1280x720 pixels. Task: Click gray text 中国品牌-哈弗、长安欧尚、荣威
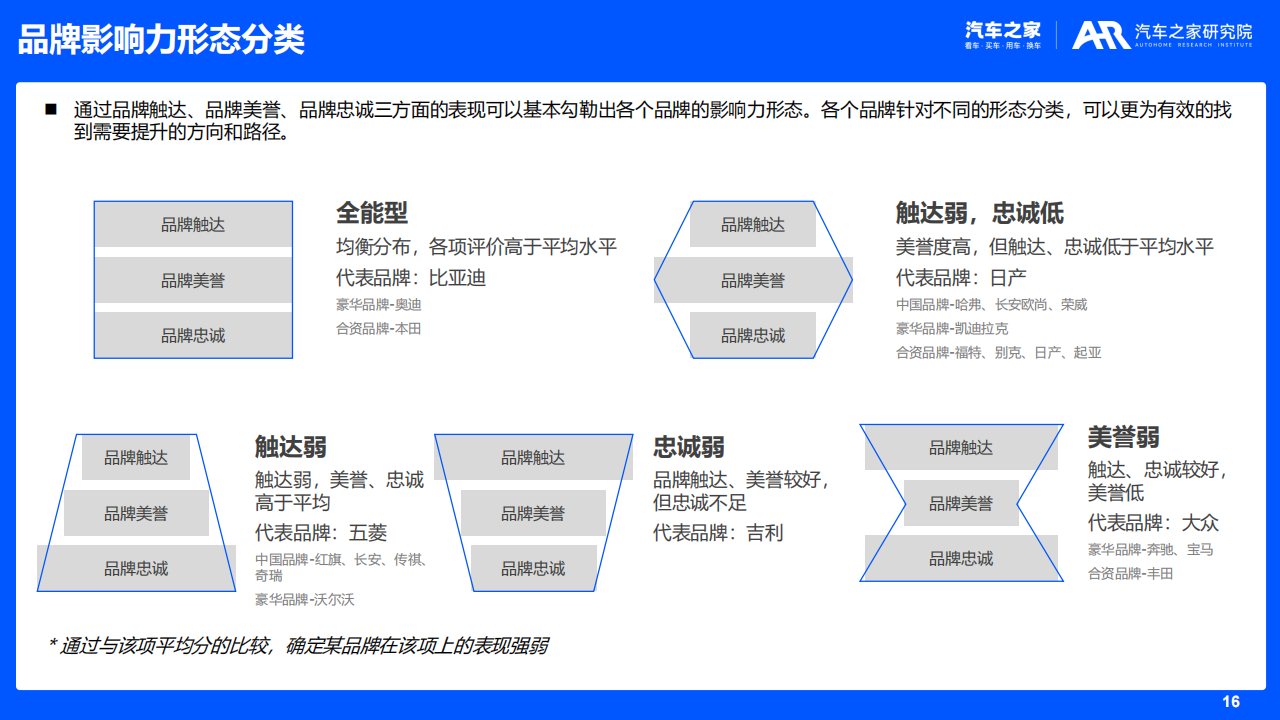pos(991,305)
